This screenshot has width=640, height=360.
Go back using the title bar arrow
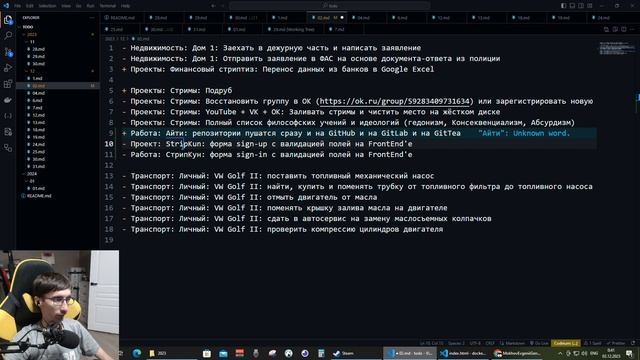[x=213, y=6]
